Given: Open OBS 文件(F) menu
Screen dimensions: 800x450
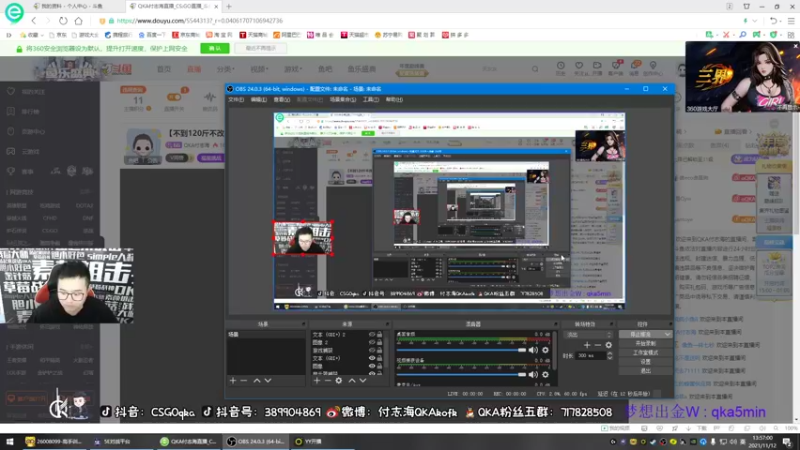Looking at the screenshot, I should 236,99.
